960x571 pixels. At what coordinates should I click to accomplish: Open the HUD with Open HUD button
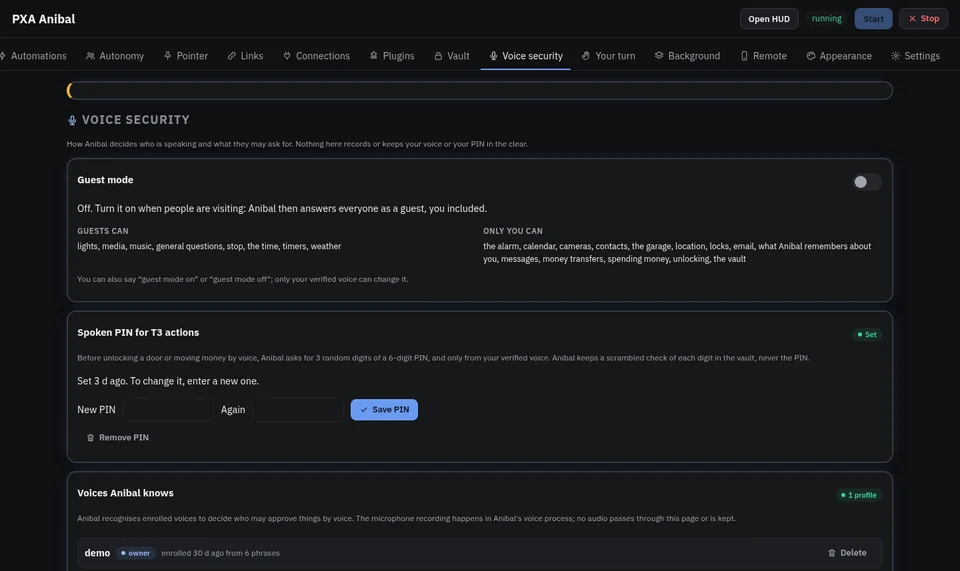(x=768, y=19)
